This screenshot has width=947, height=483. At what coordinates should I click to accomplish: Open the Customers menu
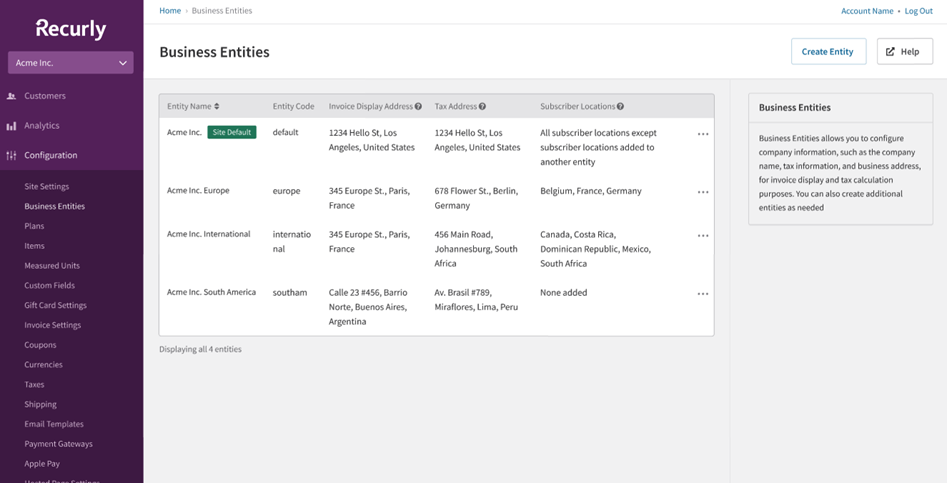point(45,96)
